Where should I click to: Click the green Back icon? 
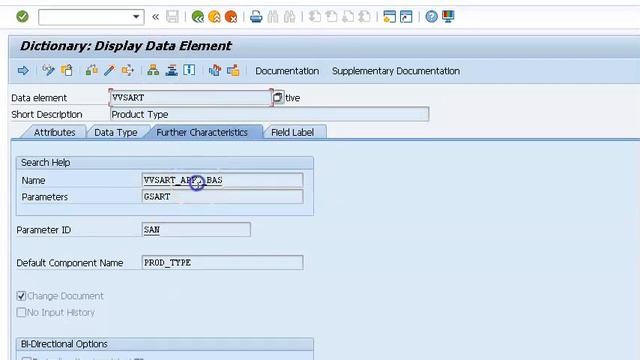(198, 17)
